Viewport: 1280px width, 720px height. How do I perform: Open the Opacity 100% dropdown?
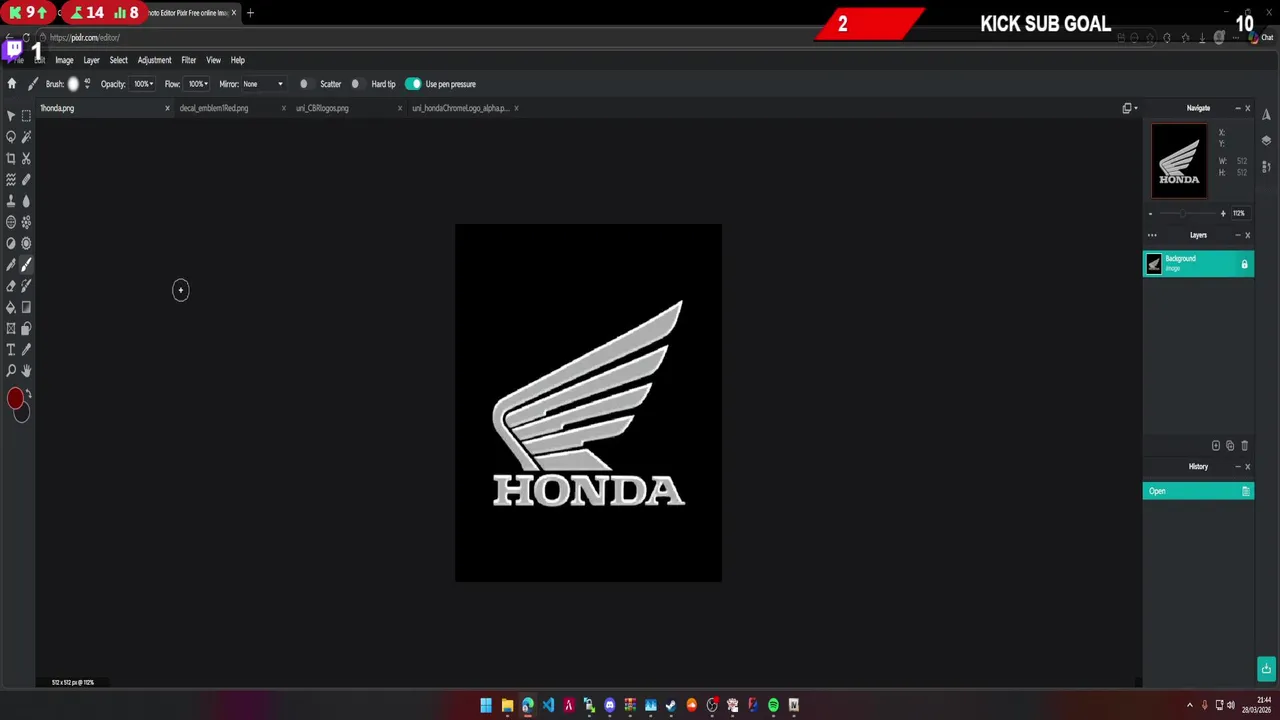click(141, 84)
